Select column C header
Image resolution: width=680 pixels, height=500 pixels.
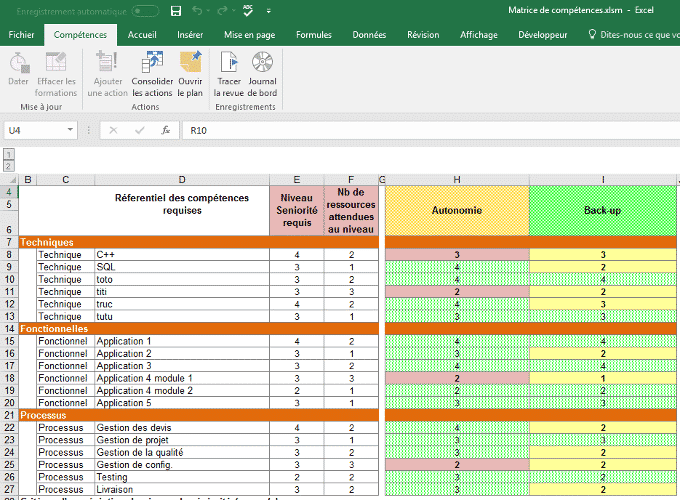pyautogui.click(x=65, y=180)
